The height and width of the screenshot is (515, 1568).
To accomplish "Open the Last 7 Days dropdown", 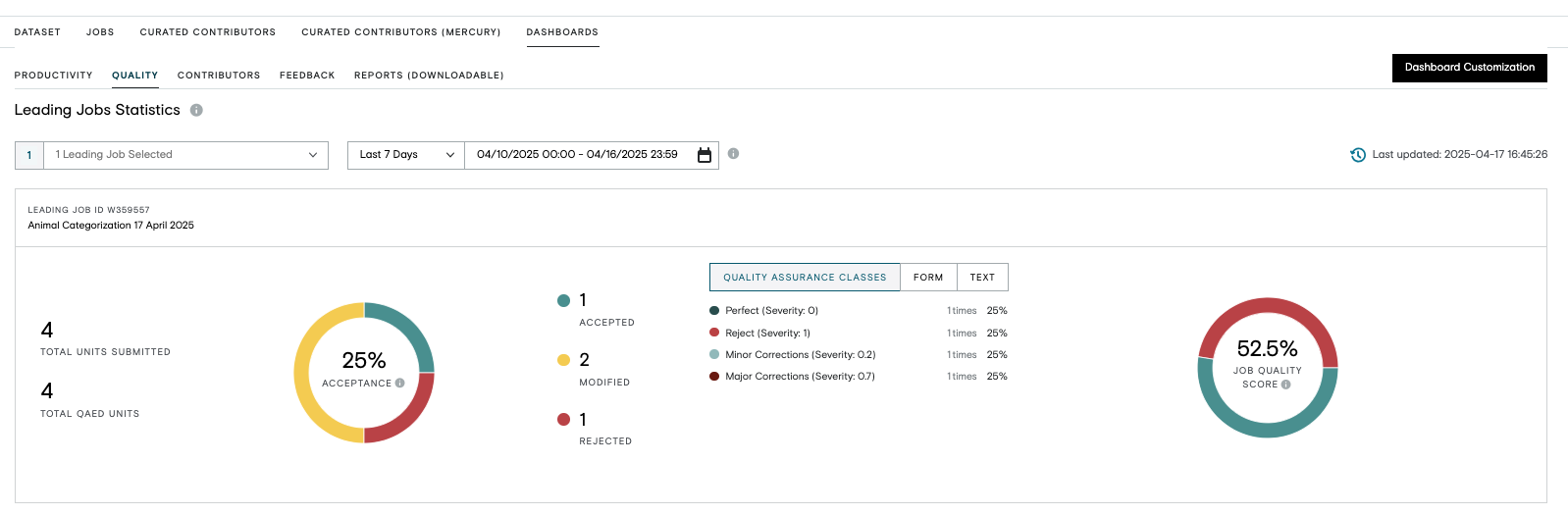I will (x=406, y=155).
